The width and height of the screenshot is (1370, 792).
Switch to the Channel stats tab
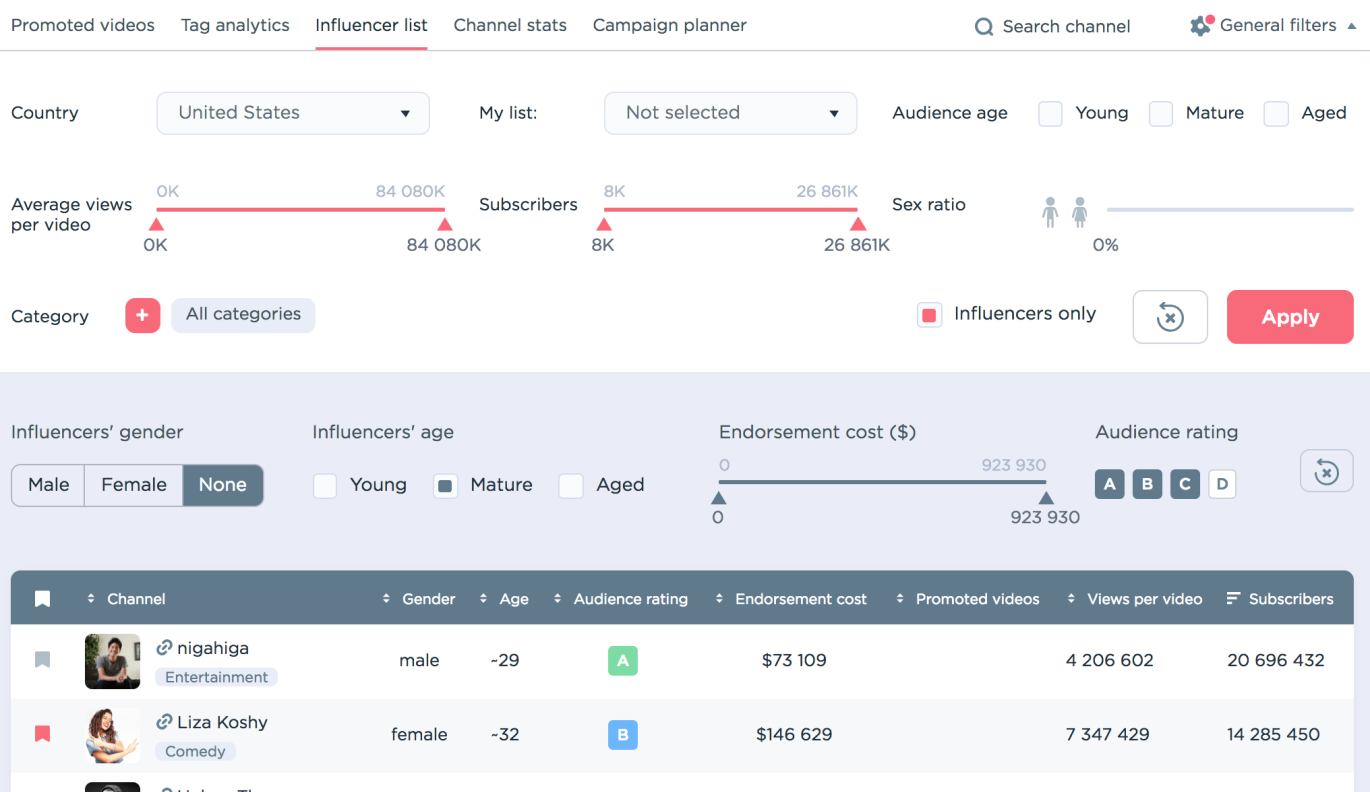pos(510,25)
